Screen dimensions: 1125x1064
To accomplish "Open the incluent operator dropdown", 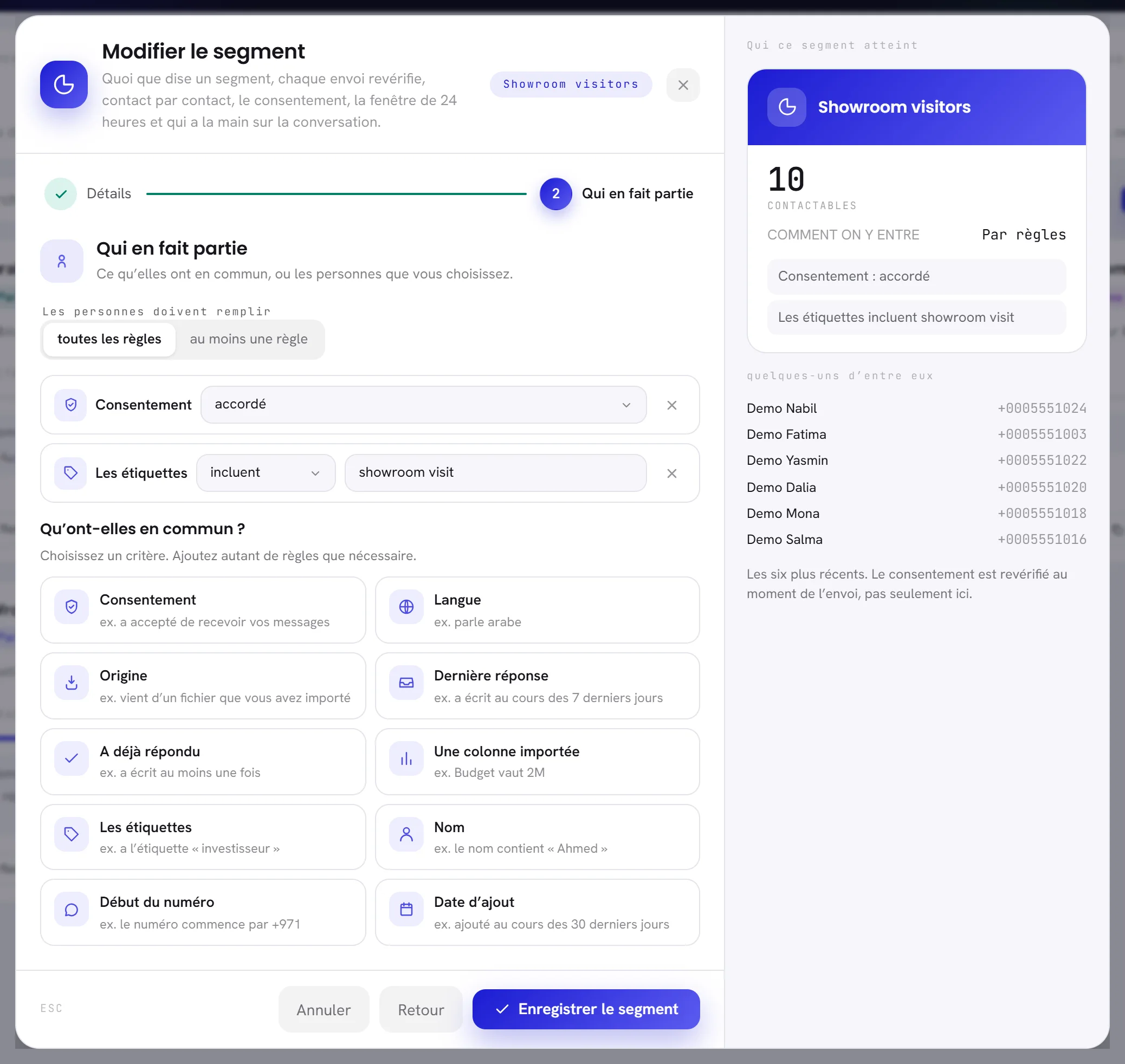I will (x=266, y=472).
